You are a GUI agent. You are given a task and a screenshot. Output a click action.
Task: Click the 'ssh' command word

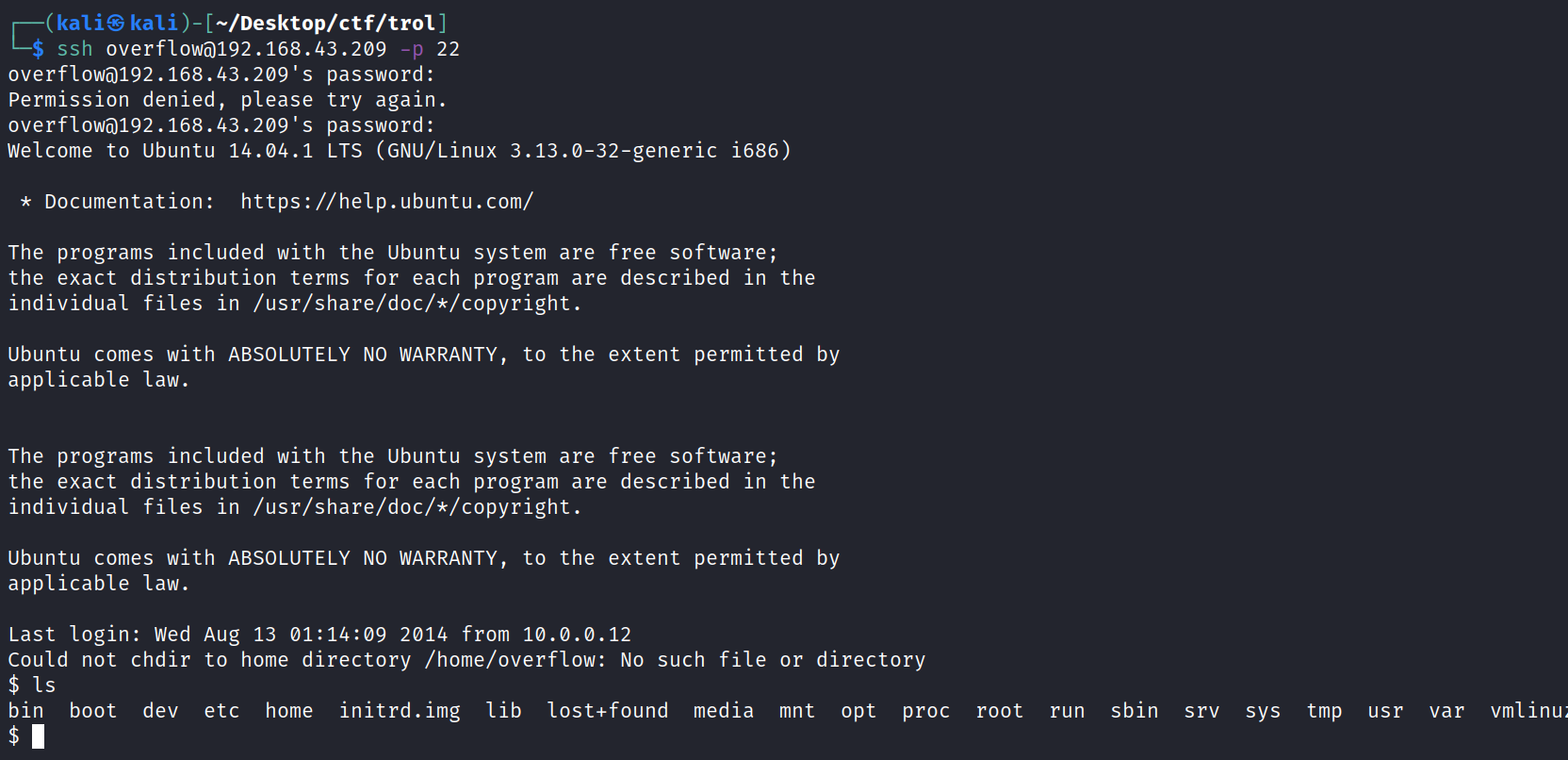pos(74,49)
